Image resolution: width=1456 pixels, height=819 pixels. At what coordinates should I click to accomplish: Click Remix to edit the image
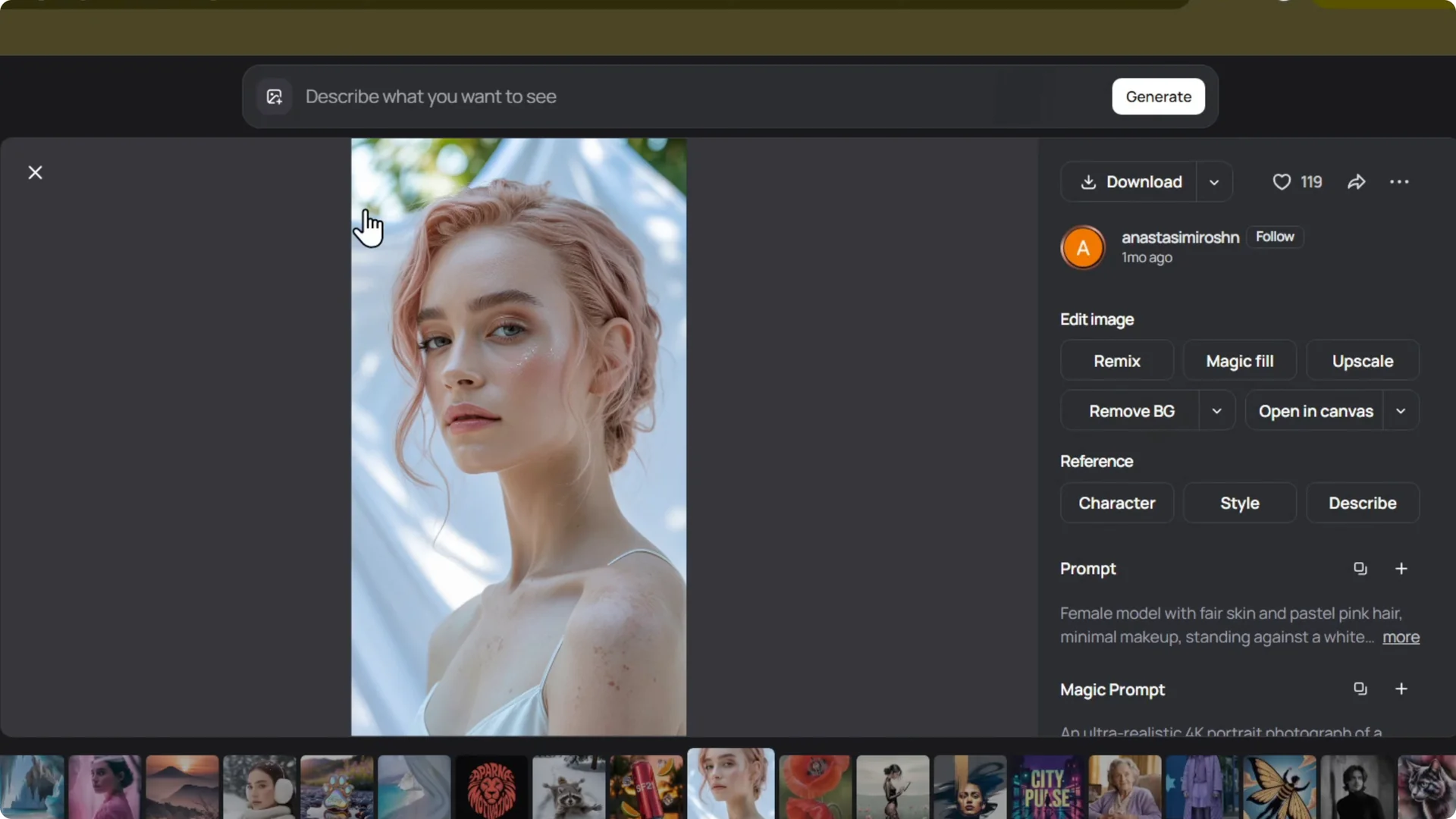[1116, 360]
